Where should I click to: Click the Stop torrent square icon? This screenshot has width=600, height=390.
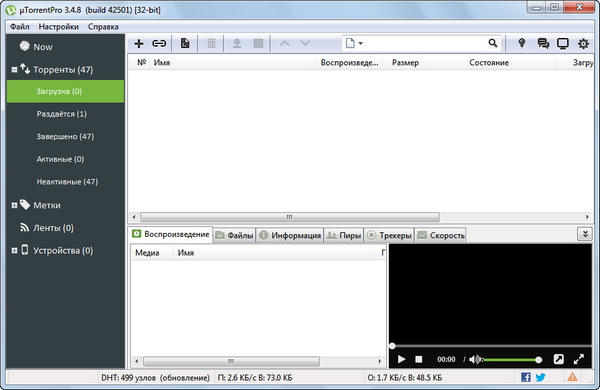pos(259,43)
